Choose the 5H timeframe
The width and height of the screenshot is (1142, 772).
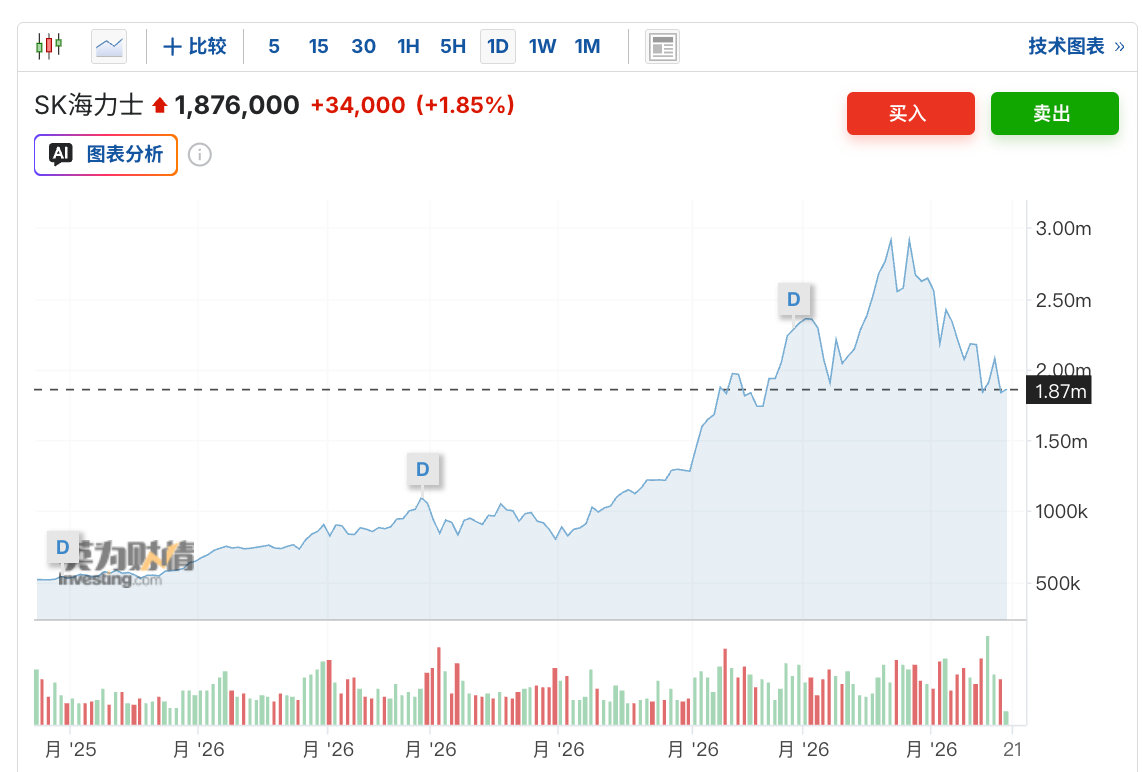453,47
